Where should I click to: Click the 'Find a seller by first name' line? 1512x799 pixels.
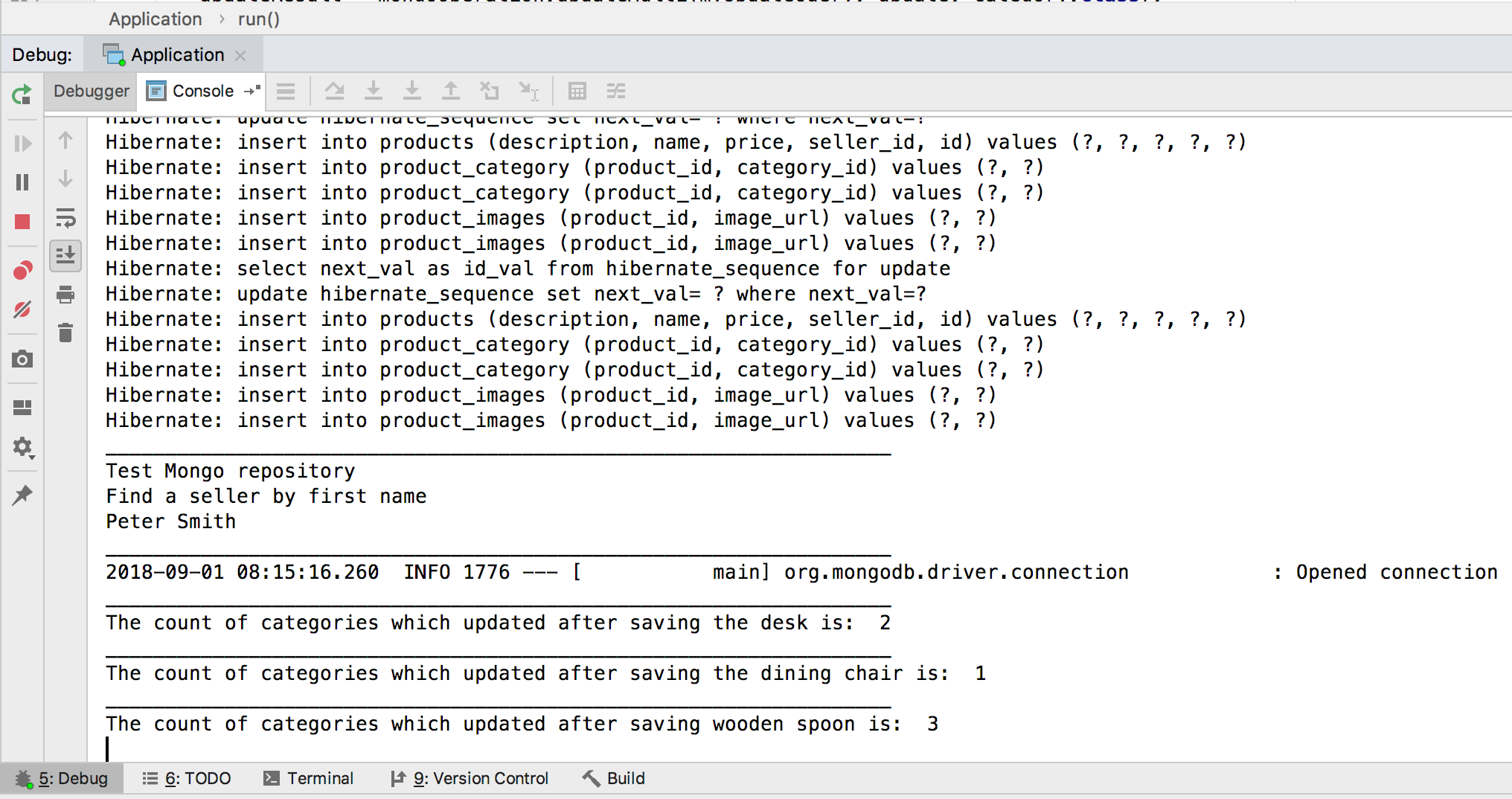pyautogui.click(x=266, y=496)
